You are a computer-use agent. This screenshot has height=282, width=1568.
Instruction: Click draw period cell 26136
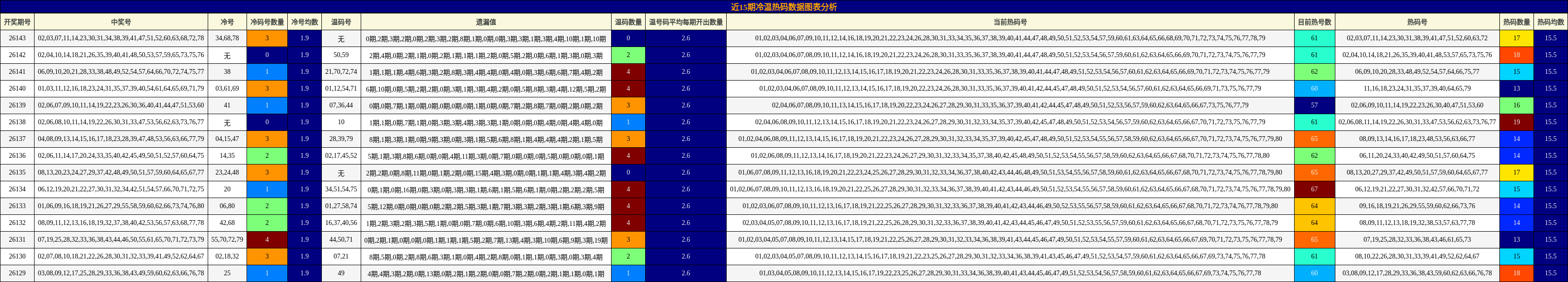[x=17, y=155]
